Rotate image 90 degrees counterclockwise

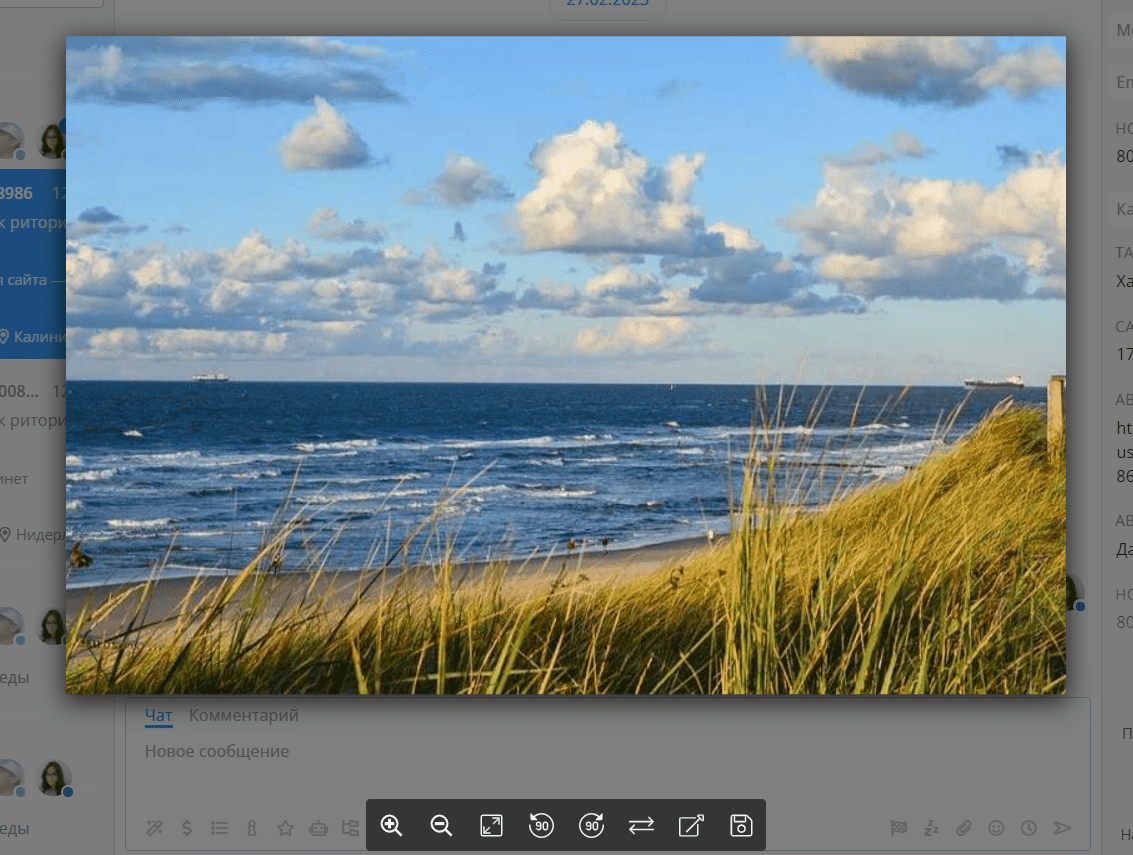coord(541,825)
